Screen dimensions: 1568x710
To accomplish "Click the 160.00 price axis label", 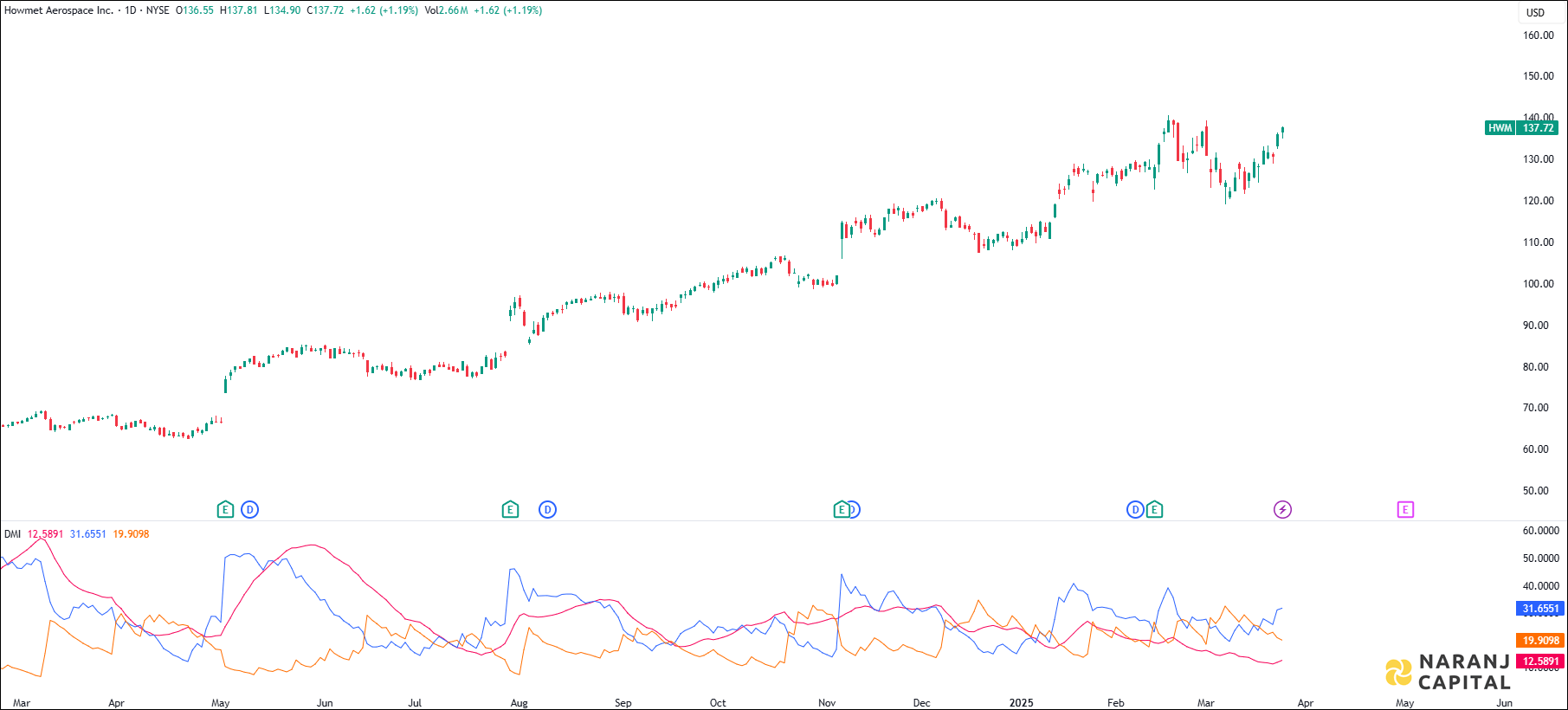I will click(1539, 35).
